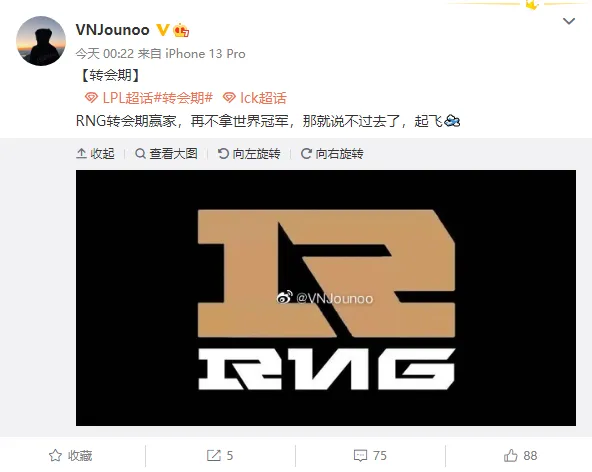Image resolution: width=592 pixels, height=472 pixels.
Task: Open the comments icon showing 75
Action: 370,456
